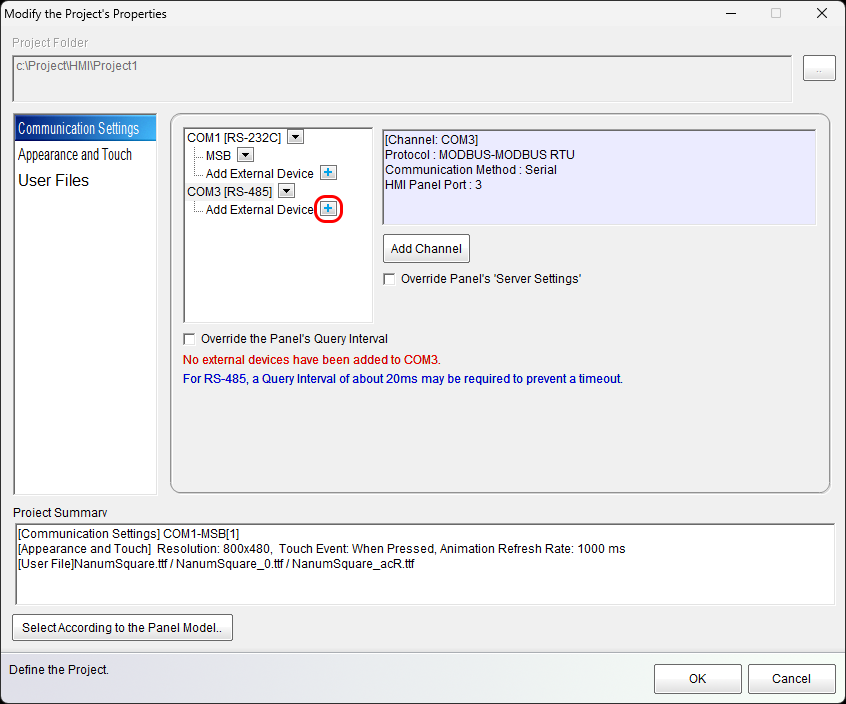This screenshot has width=846, height=704.
Task: Click the Project Folder path field
Action: [x=400, y=78]
